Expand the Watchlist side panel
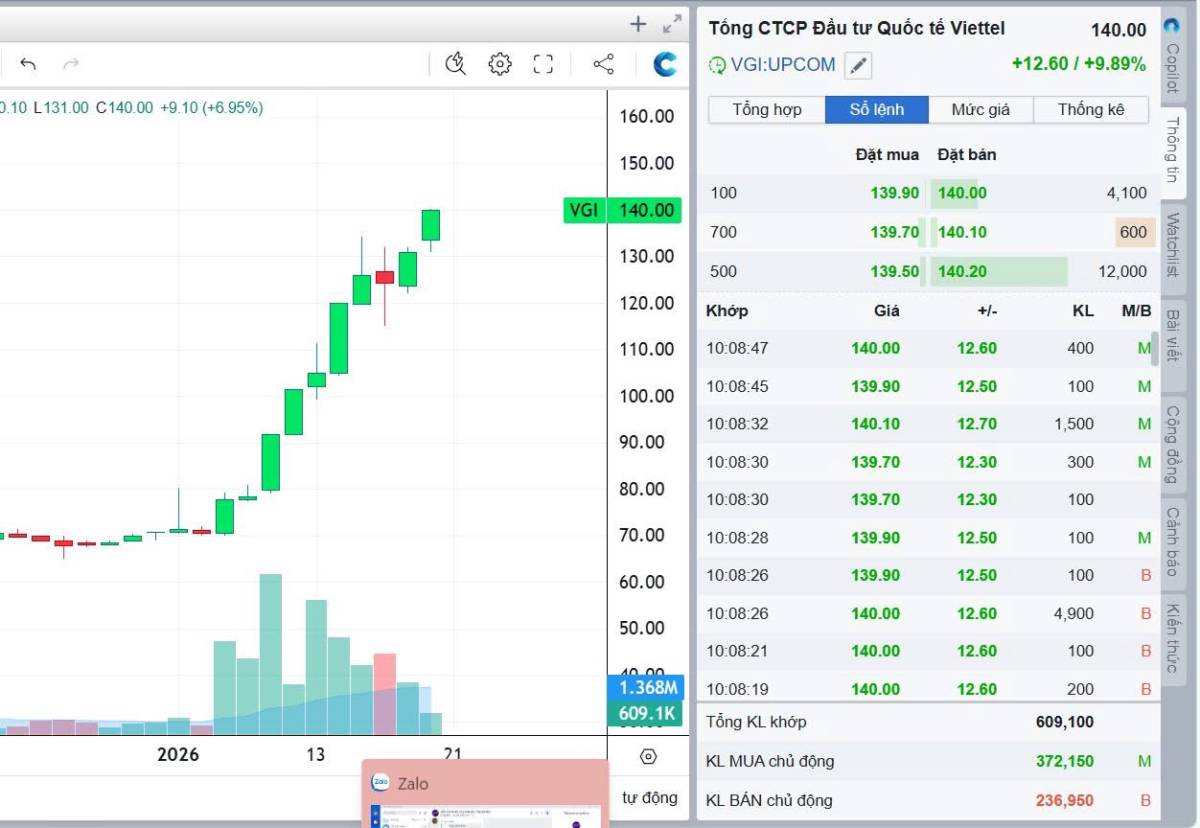1200x828 pixels. point(1172,245)
